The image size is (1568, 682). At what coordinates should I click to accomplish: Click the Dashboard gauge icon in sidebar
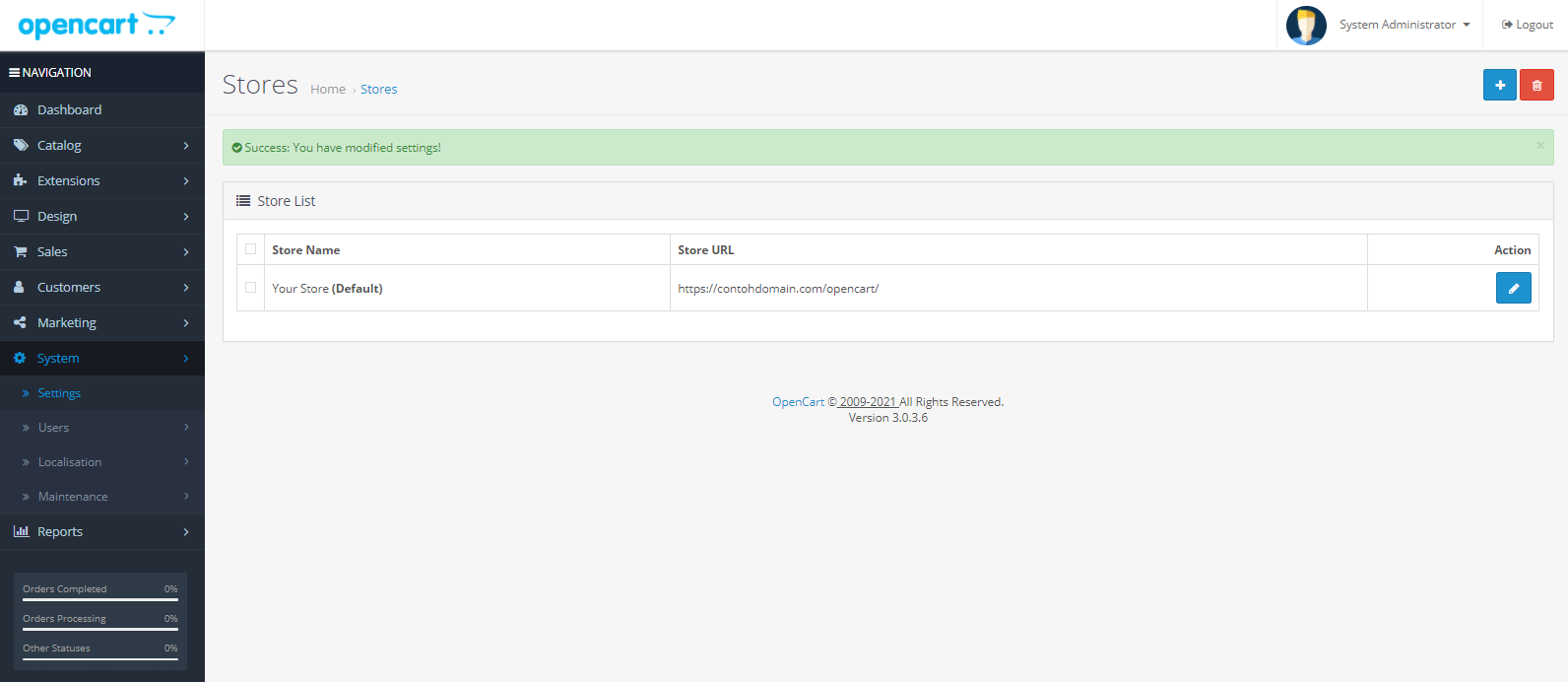click(x=21, y=110)
